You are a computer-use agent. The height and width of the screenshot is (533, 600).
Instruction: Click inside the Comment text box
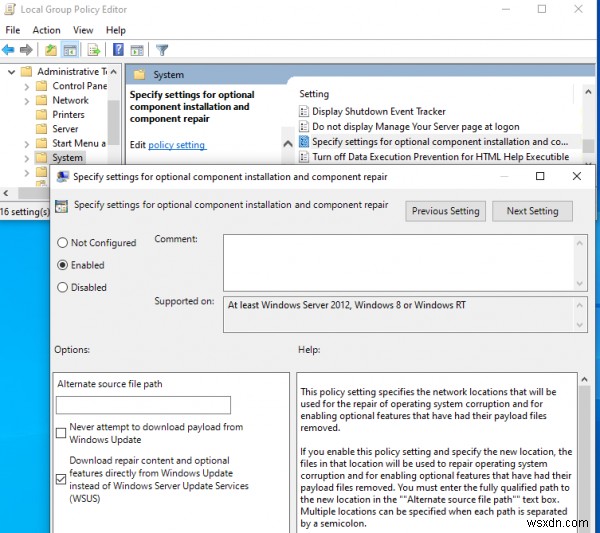click(399, 263)
